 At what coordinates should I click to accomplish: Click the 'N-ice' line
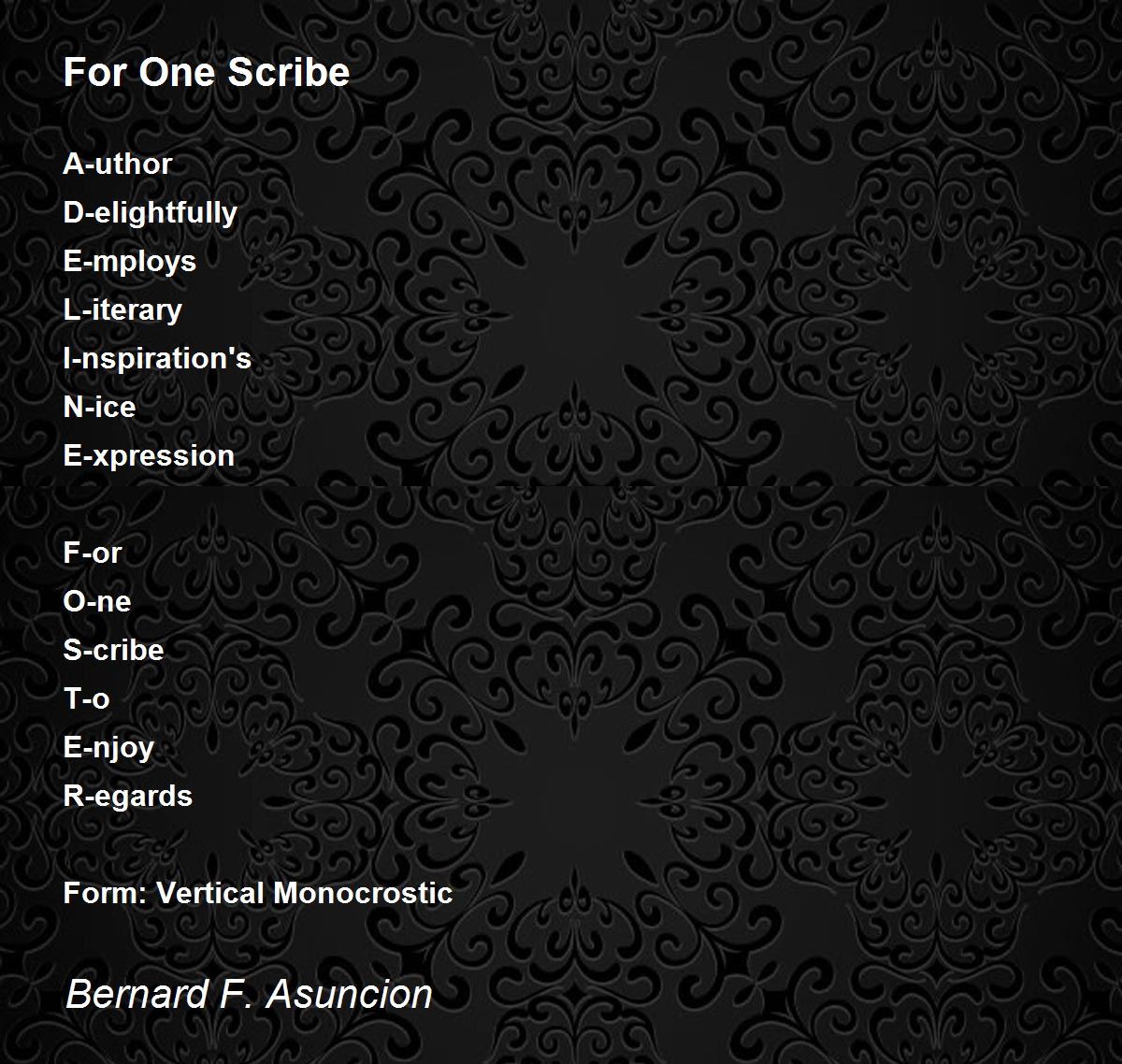(99, 407)
